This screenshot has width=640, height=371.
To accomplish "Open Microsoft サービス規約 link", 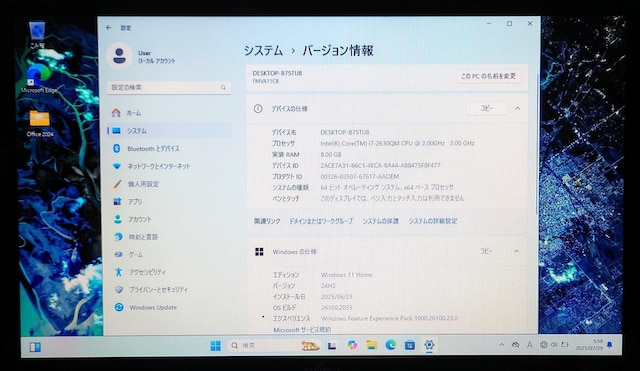I will pyautogui.click(x=302, y=330).
